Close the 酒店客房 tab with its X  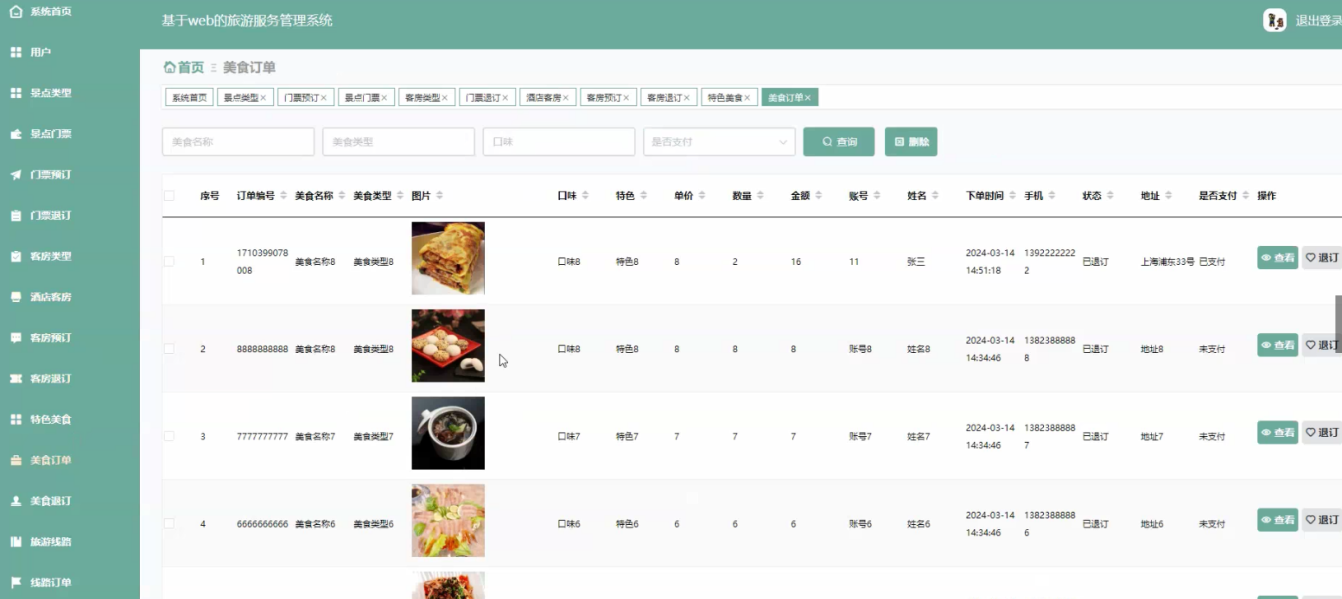pos(566,98)
